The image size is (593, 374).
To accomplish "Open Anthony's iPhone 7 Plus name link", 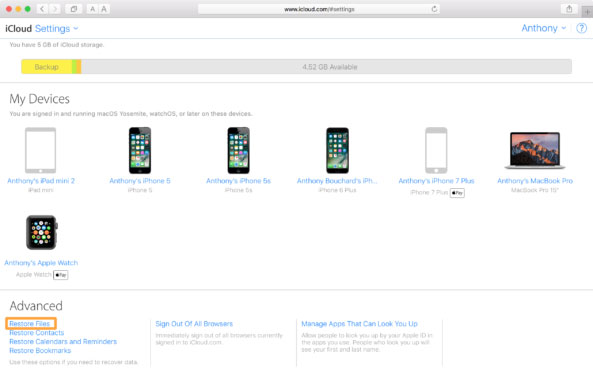I will click(436, 181).
